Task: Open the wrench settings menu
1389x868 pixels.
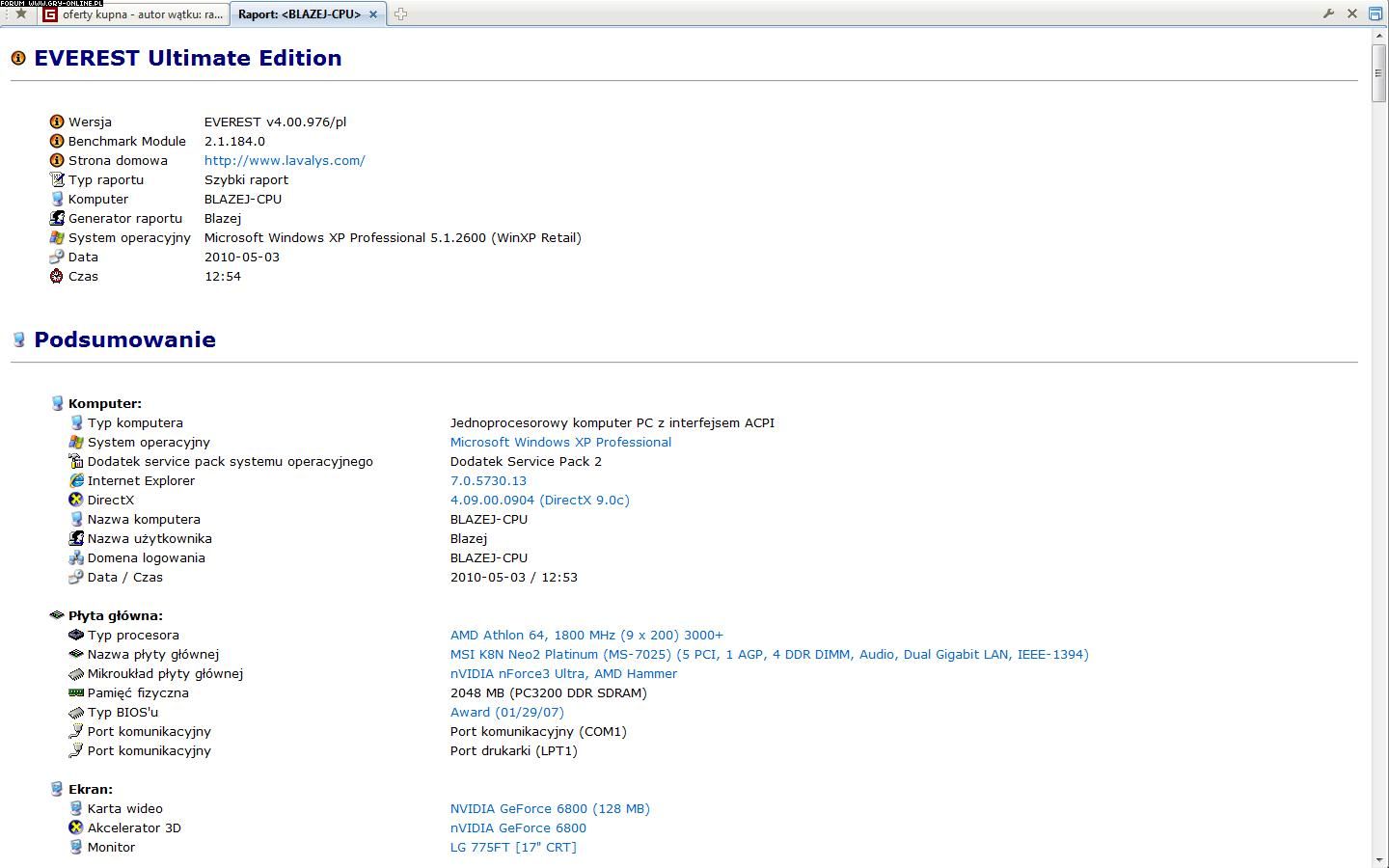Action: tap(1328, 14)
